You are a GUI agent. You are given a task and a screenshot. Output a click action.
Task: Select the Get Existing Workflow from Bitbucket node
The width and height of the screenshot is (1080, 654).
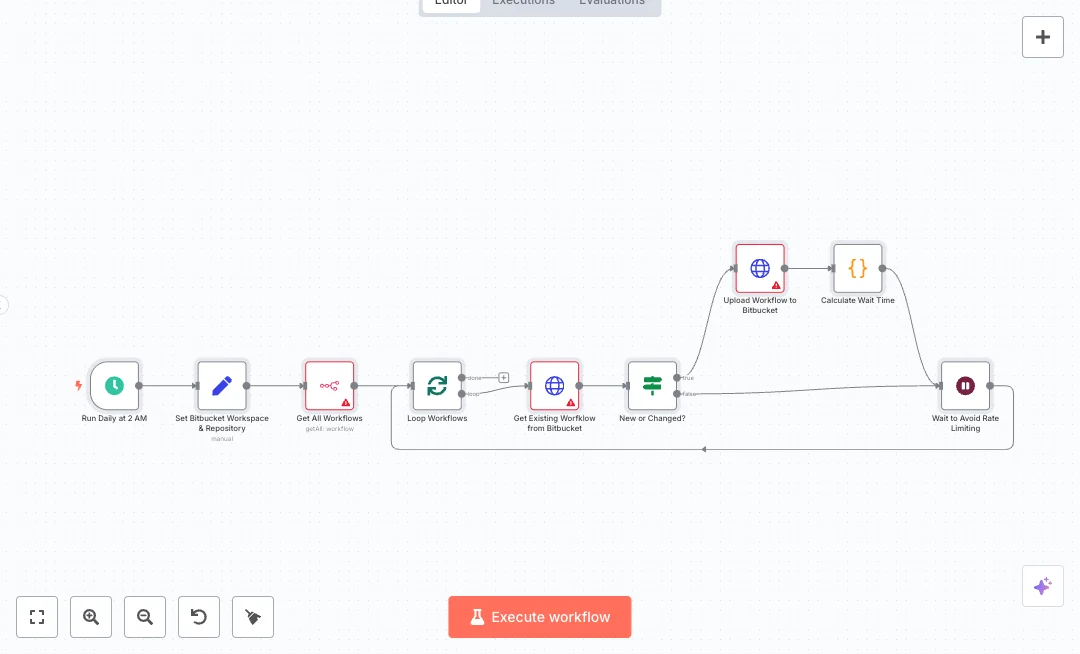pos(554,385)
